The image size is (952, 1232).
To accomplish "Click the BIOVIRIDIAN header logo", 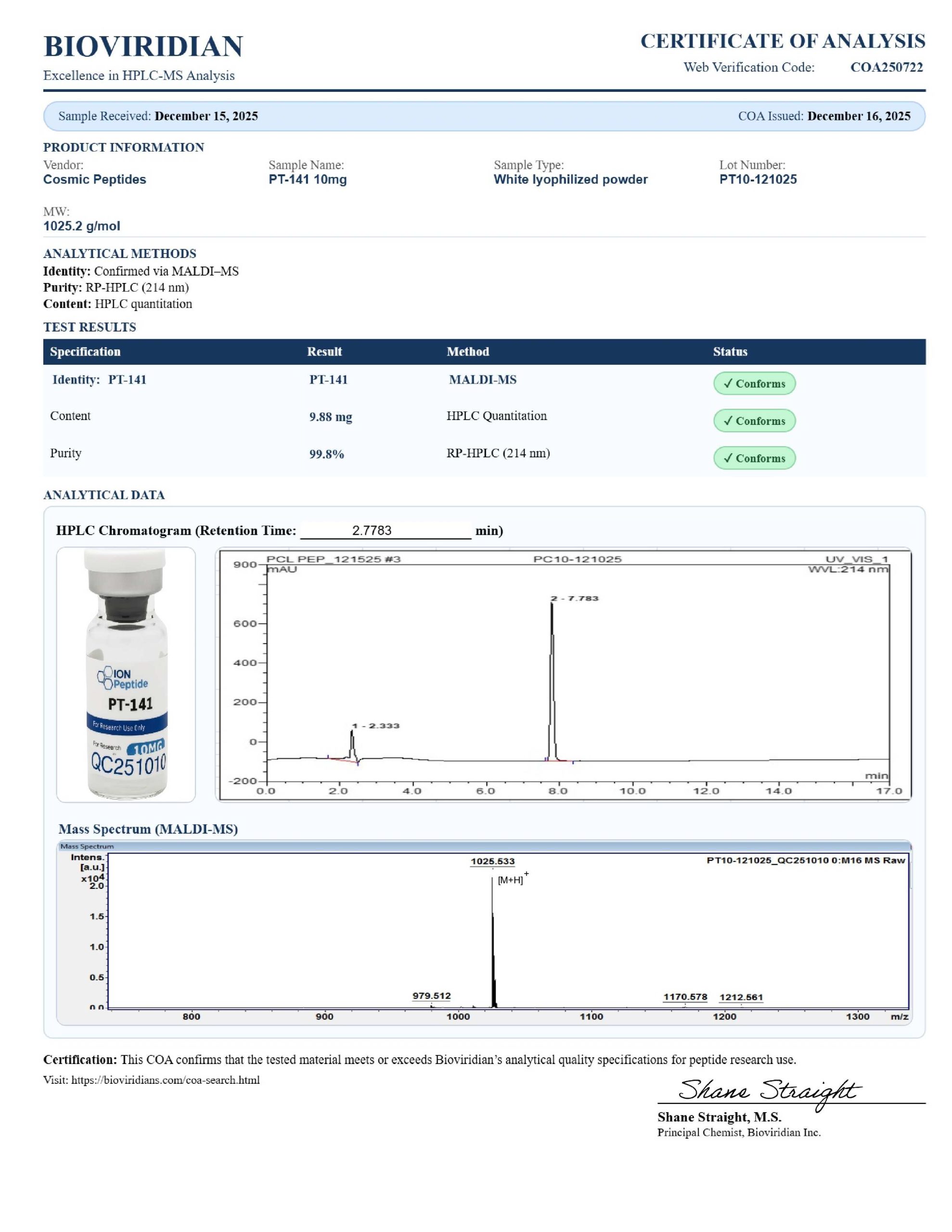I will pos(143,46).
